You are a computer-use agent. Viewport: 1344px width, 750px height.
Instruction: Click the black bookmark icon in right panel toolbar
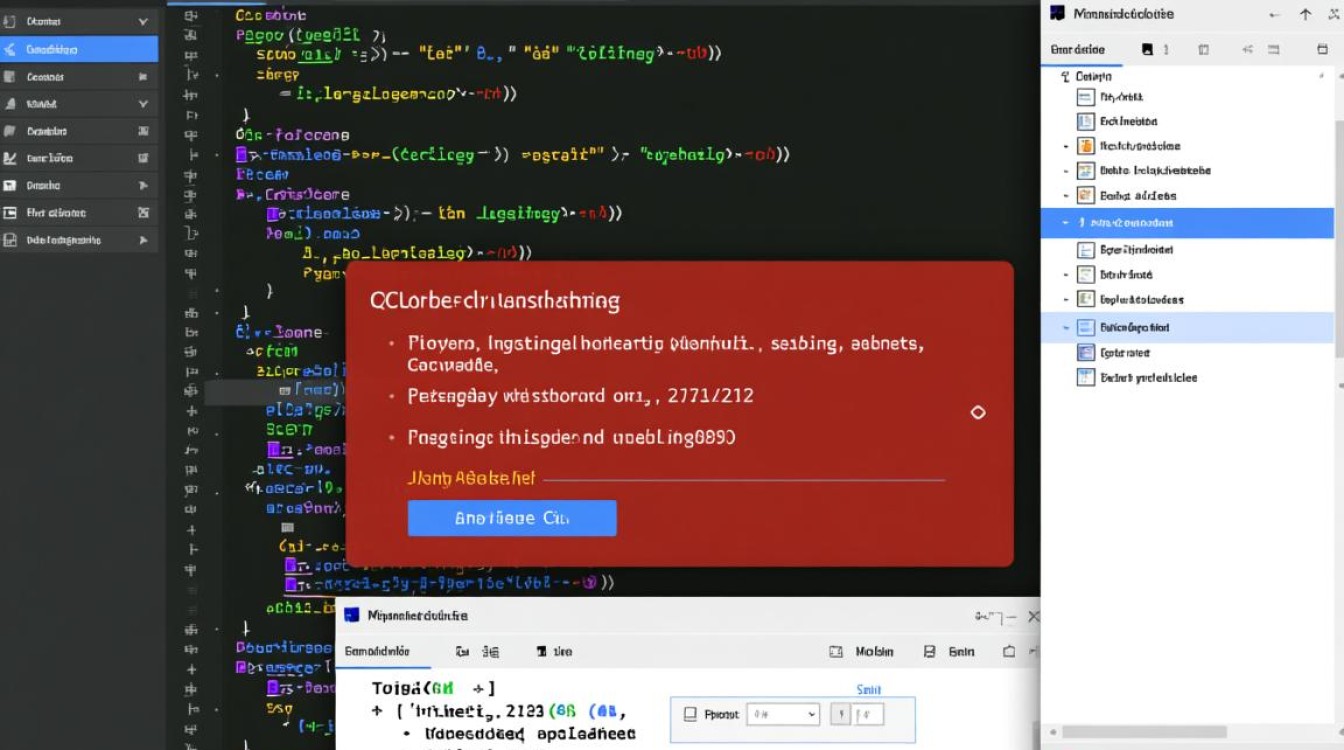tap(1147, 49)
